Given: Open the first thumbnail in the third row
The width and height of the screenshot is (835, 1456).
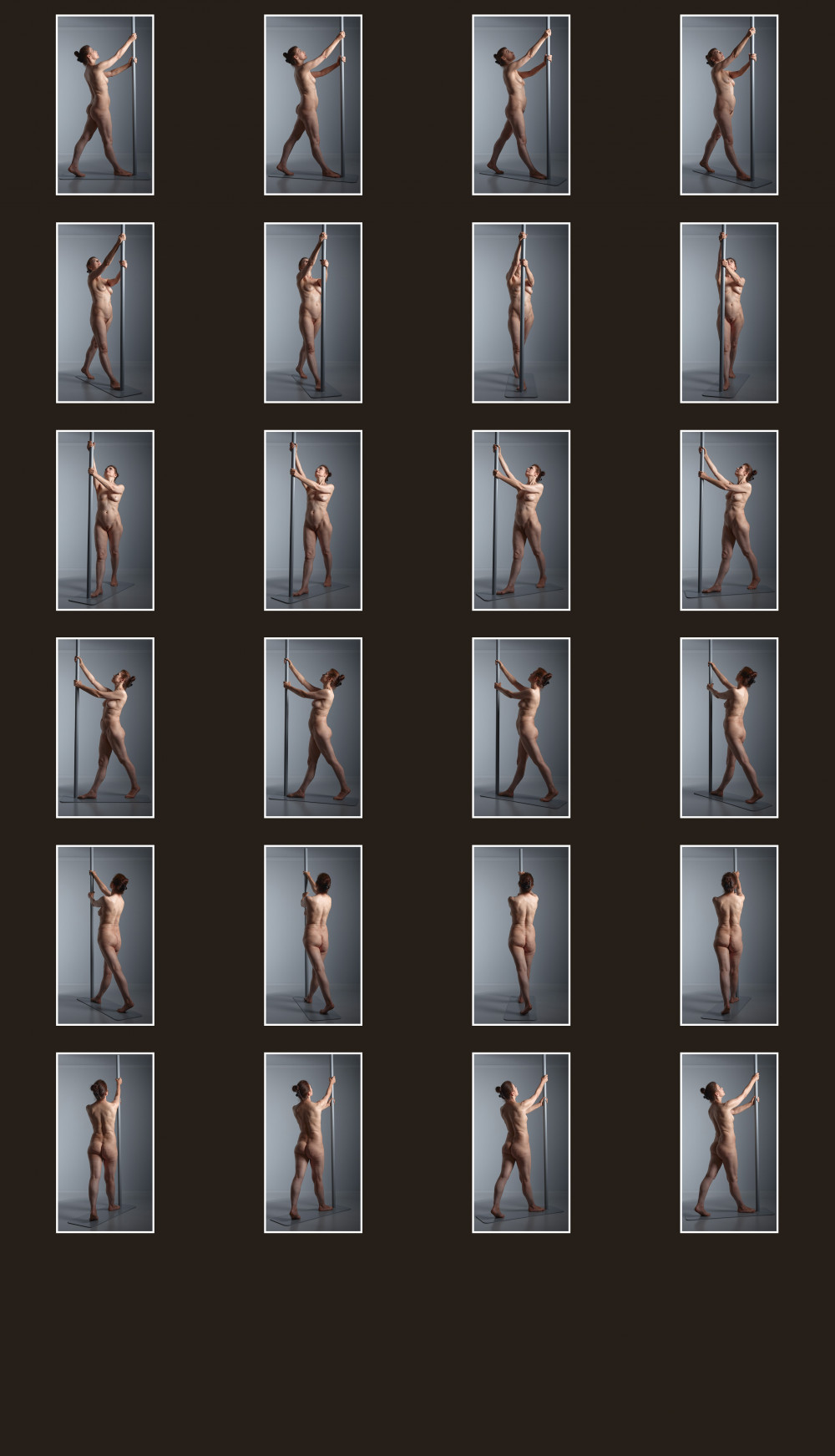Looking at the screenshot, I should pyautogui.click(x=105, y=520).
